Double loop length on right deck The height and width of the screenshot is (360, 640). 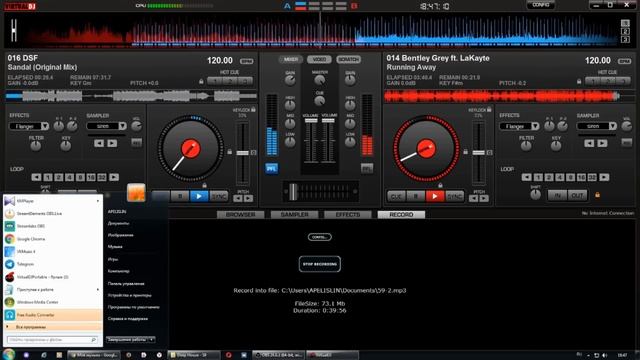(x=604, y=177)
